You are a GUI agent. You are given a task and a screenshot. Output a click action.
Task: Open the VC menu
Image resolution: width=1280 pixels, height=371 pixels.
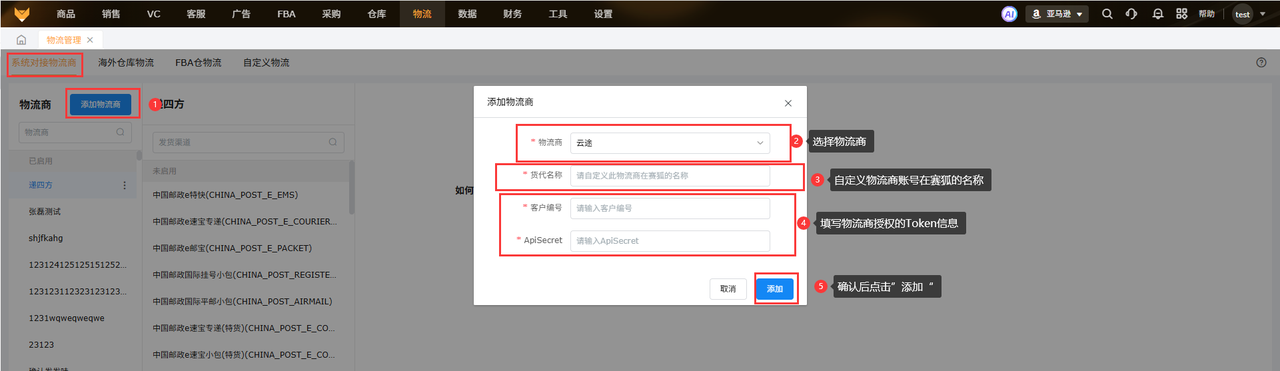pos(153,14)
